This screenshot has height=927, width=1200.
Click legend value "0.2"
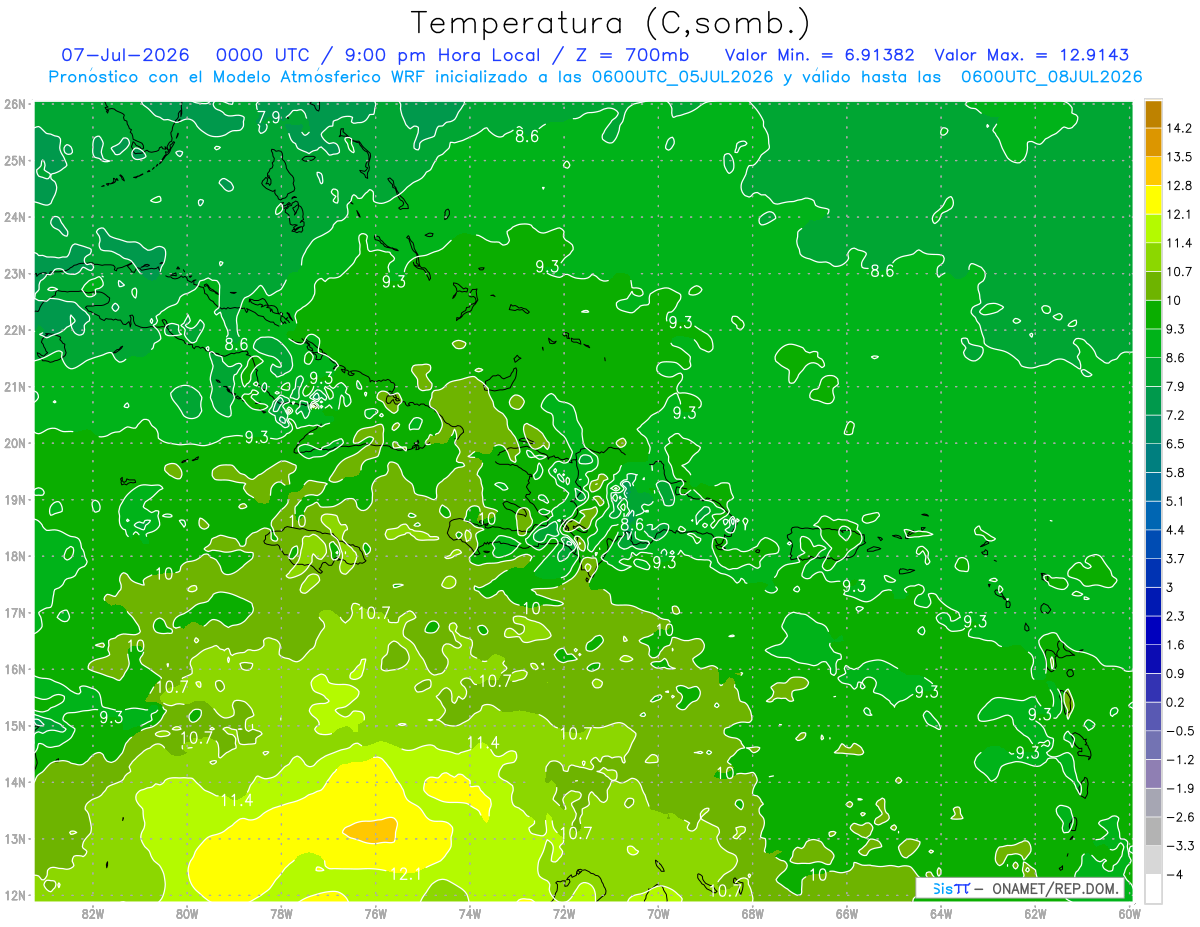(1175, 702)
